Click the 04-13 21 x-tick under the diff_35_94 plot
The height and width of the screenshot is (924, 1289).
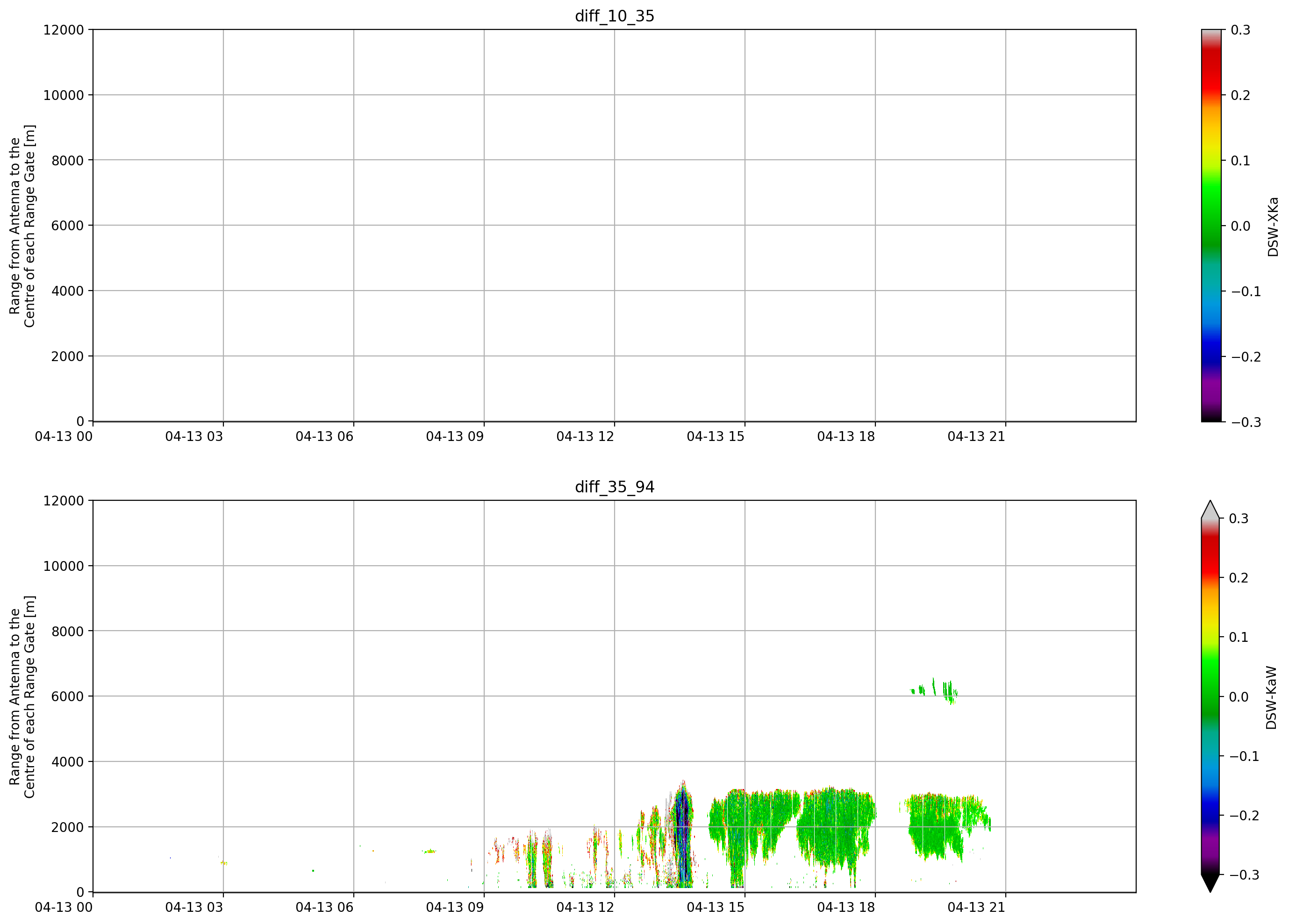(x=976, y=908)
